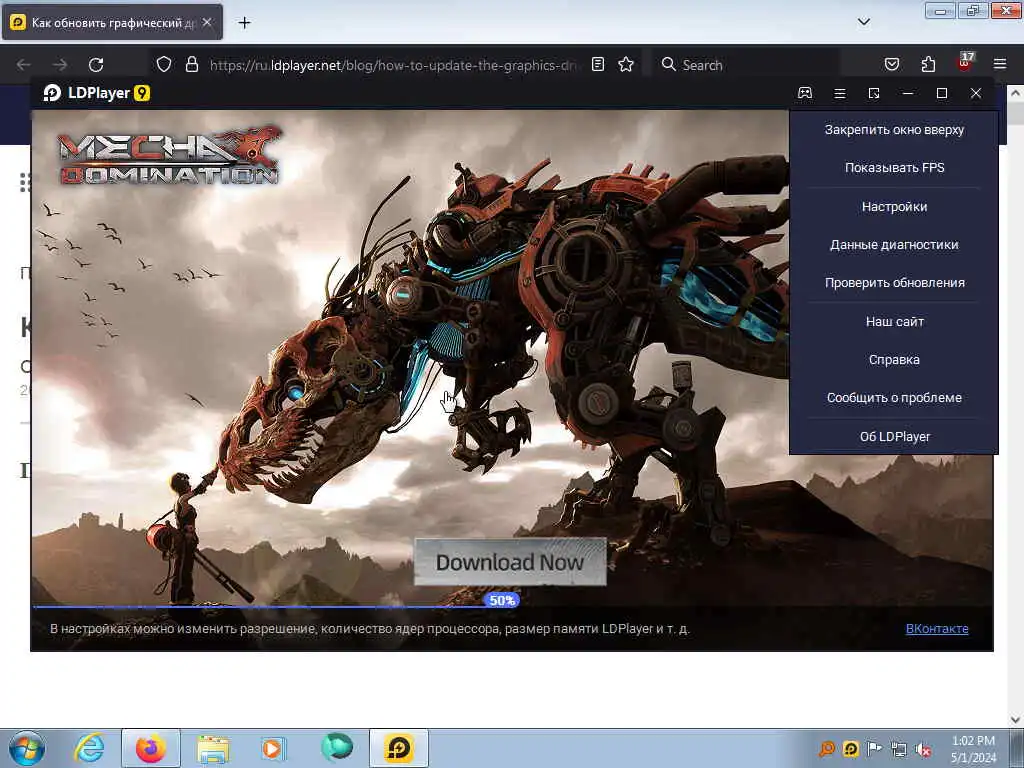Viewport: 1024px width, 768px height.
Task: Open Firefox extensions puzzle icon
Action: (928, 64)
